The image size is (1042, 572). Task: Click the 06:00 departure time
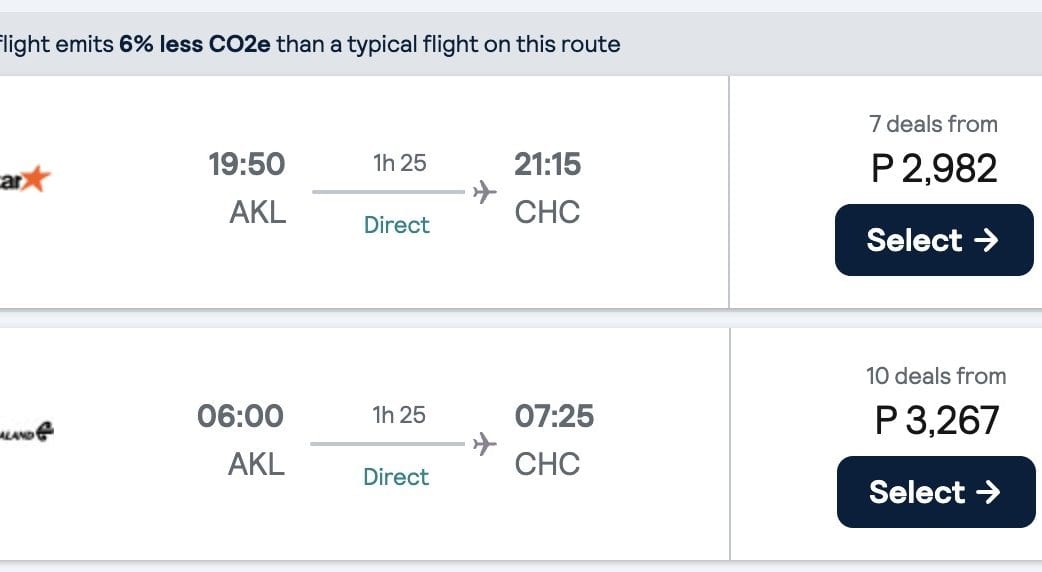tap(240, 416)
